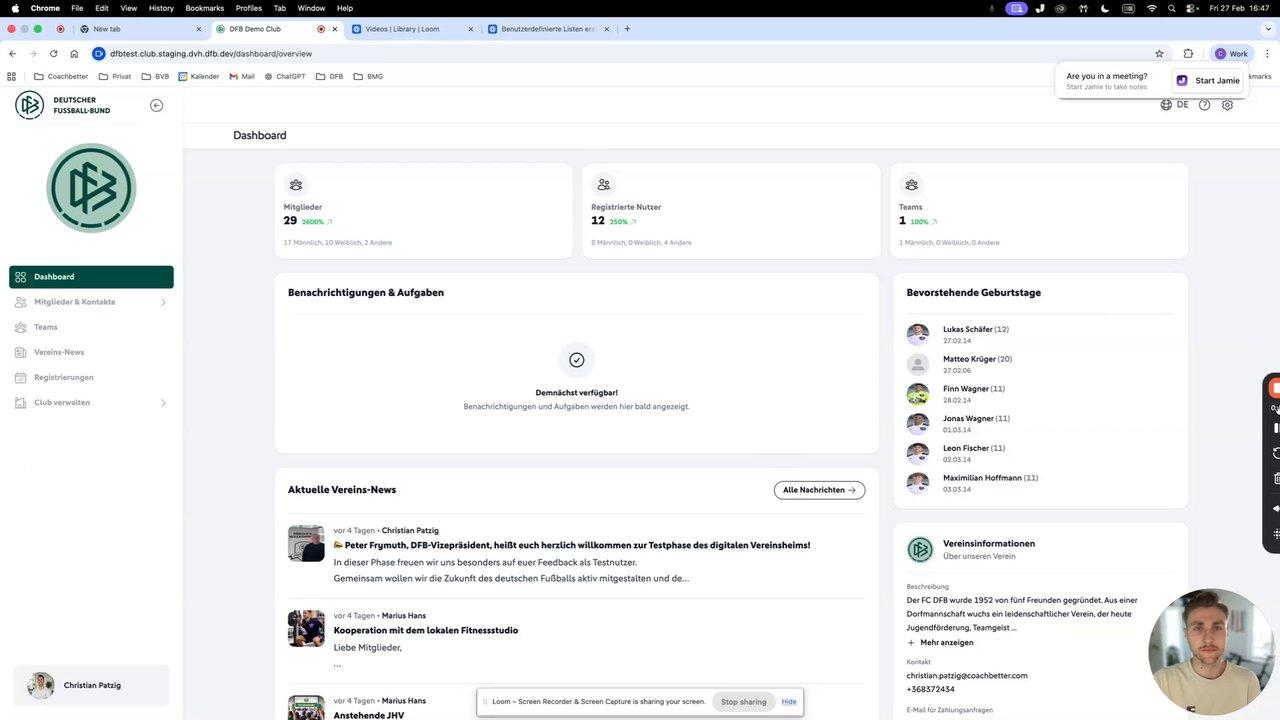Click the Start Jamie button
This screenshot has width=1280, height=720.
[x=1208, y=81]
